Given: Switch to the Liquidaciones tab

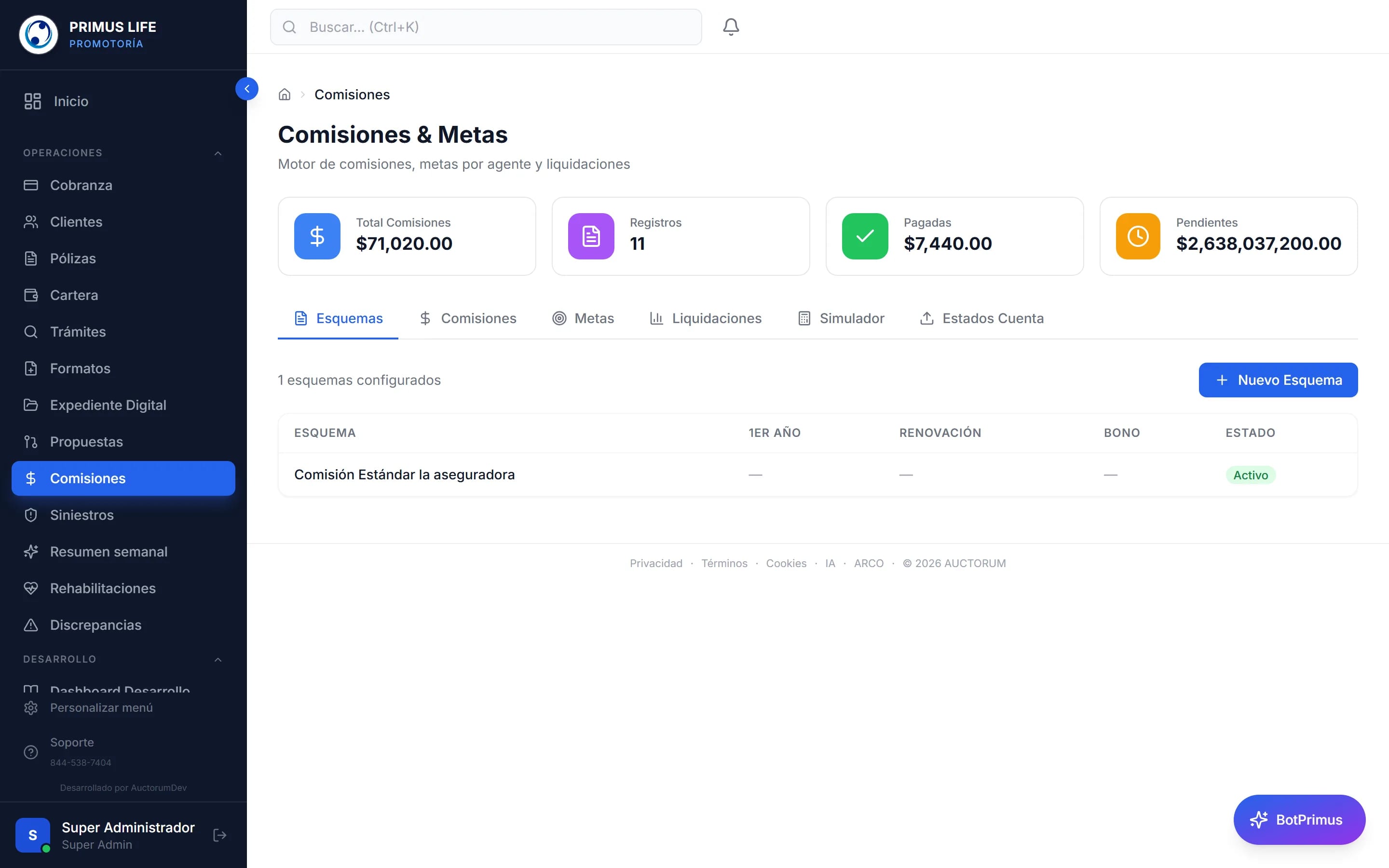Looking at the screenshot, I should click(x=706, y=319).
